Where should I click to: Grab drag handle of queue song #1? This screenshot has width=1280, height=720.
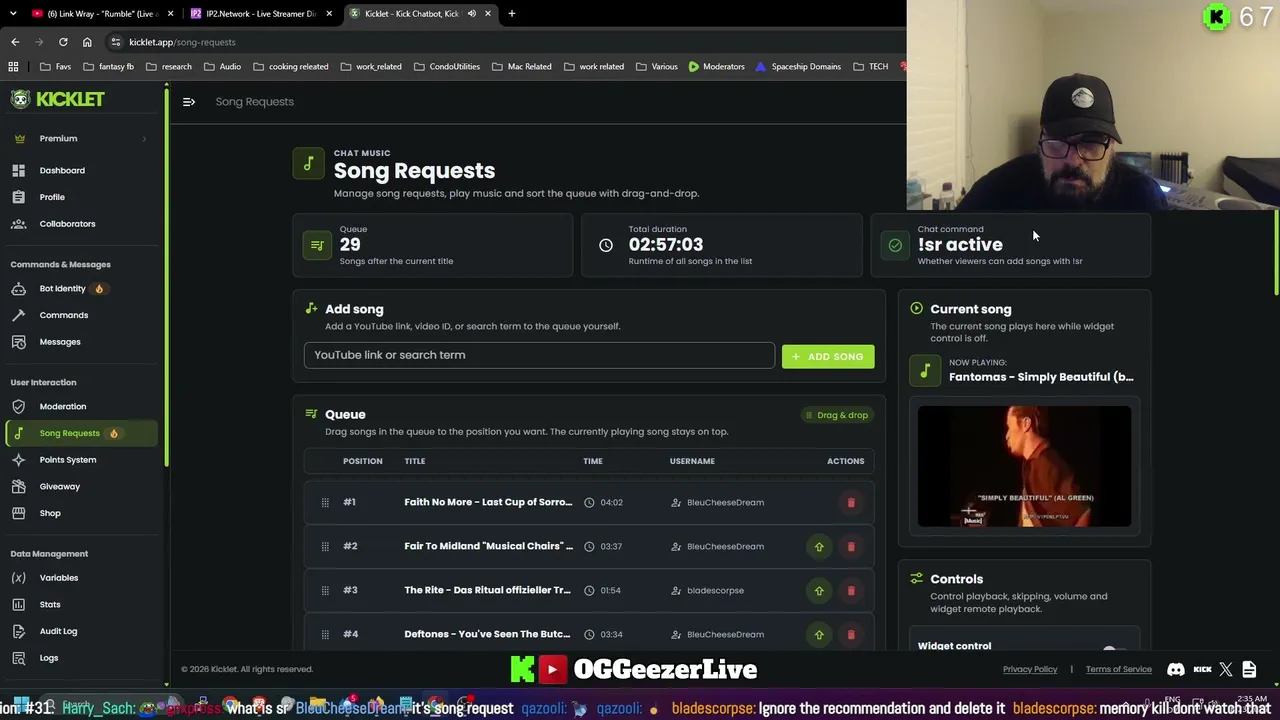click(325, 502)
